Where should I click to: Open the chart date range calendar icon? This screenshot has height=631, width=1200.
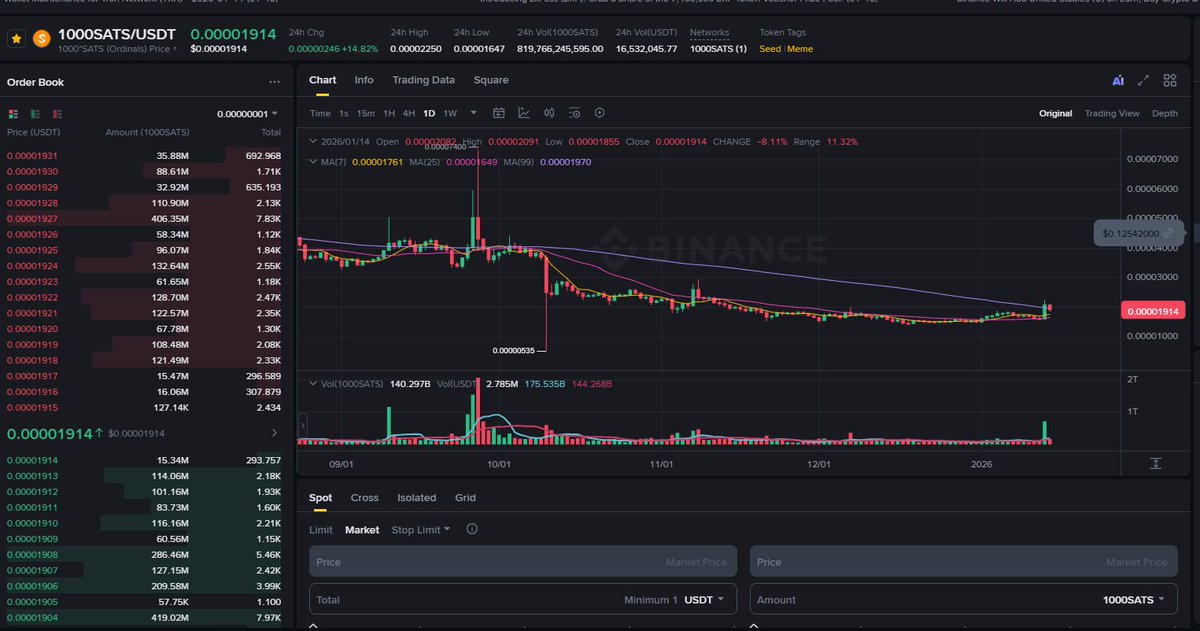pos(498,113)
